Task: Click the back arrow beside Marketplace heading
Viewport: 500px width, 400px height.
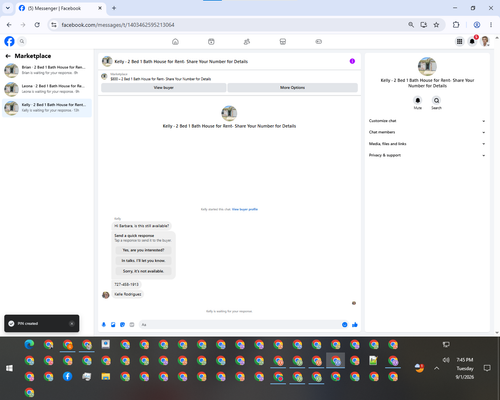Action: [x=8, y=56]
